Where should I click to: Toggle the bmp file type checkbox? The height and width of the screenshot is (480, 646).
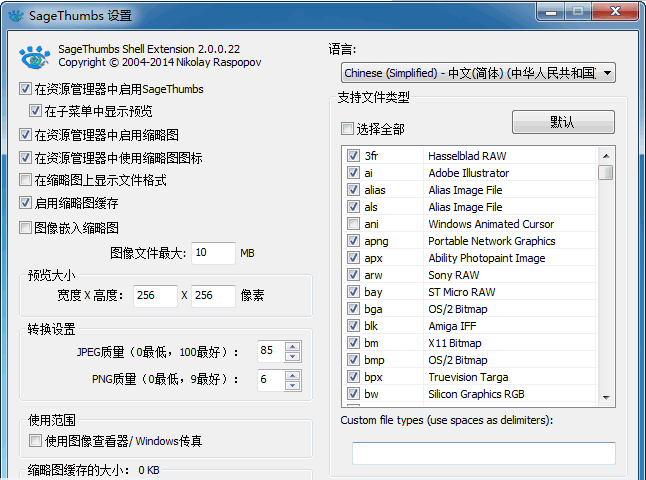(x=353, y=359)
